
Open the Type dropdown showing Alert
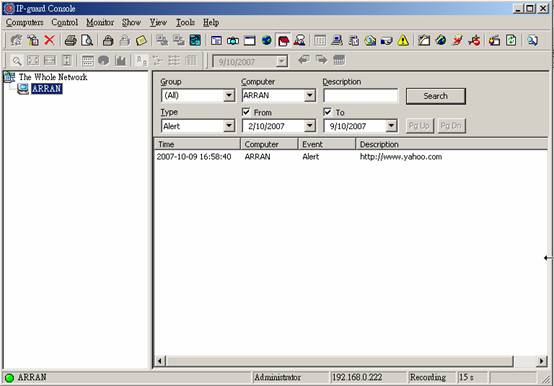tap(229, 126)
